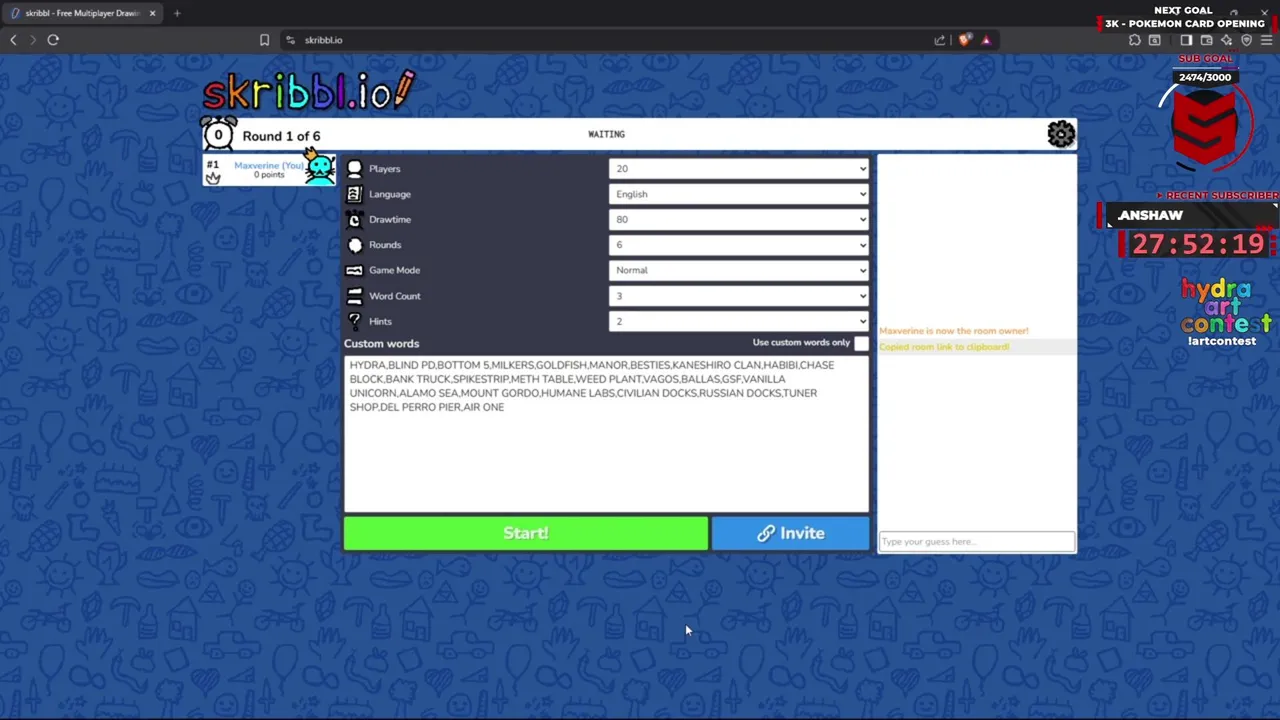This screenshot has width=1280, height=720.
Task: Click the Use custom words only label
Action: (x=801, y=343)
